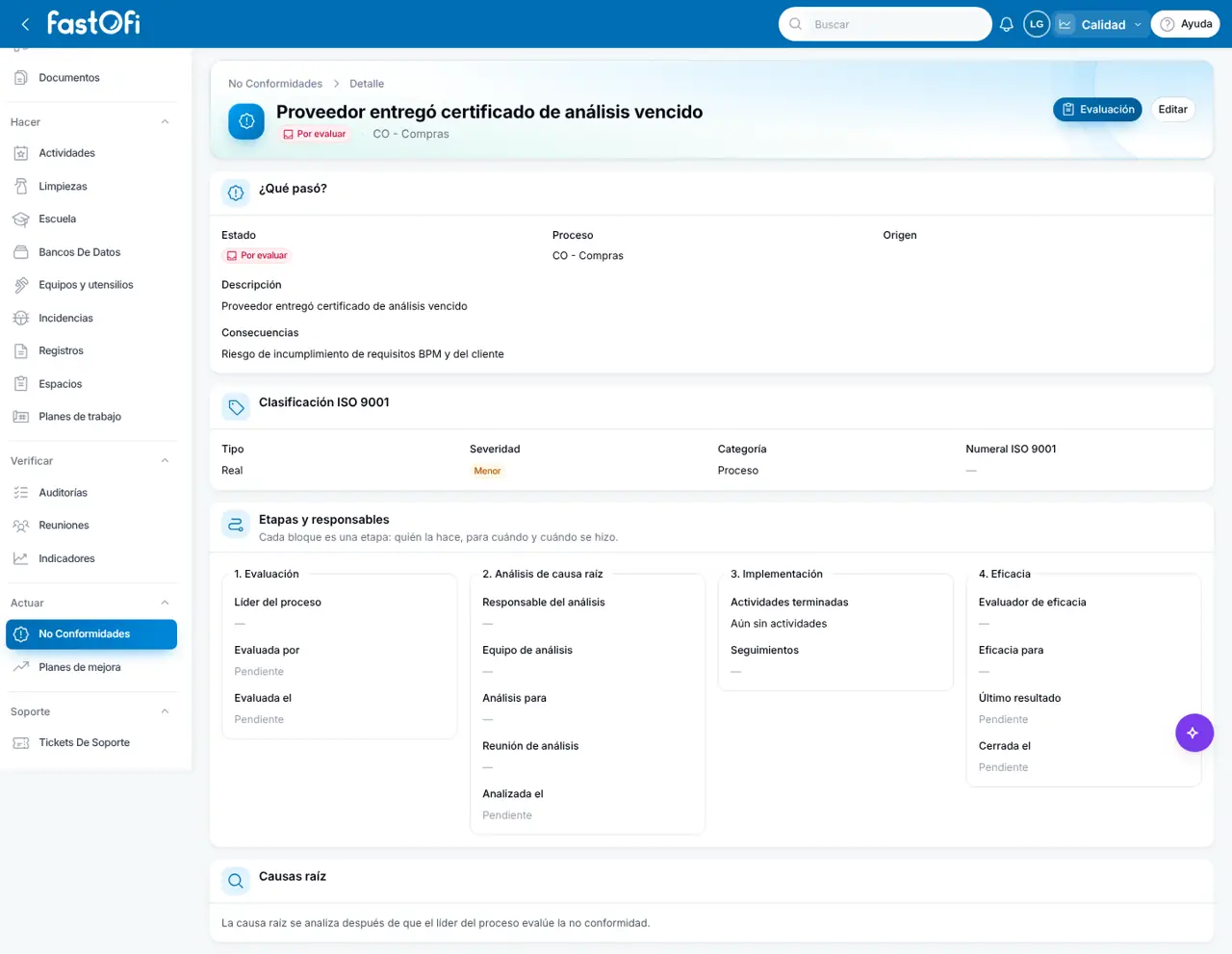
Task: Open Planes de mejora menu item
Action: 91,667
